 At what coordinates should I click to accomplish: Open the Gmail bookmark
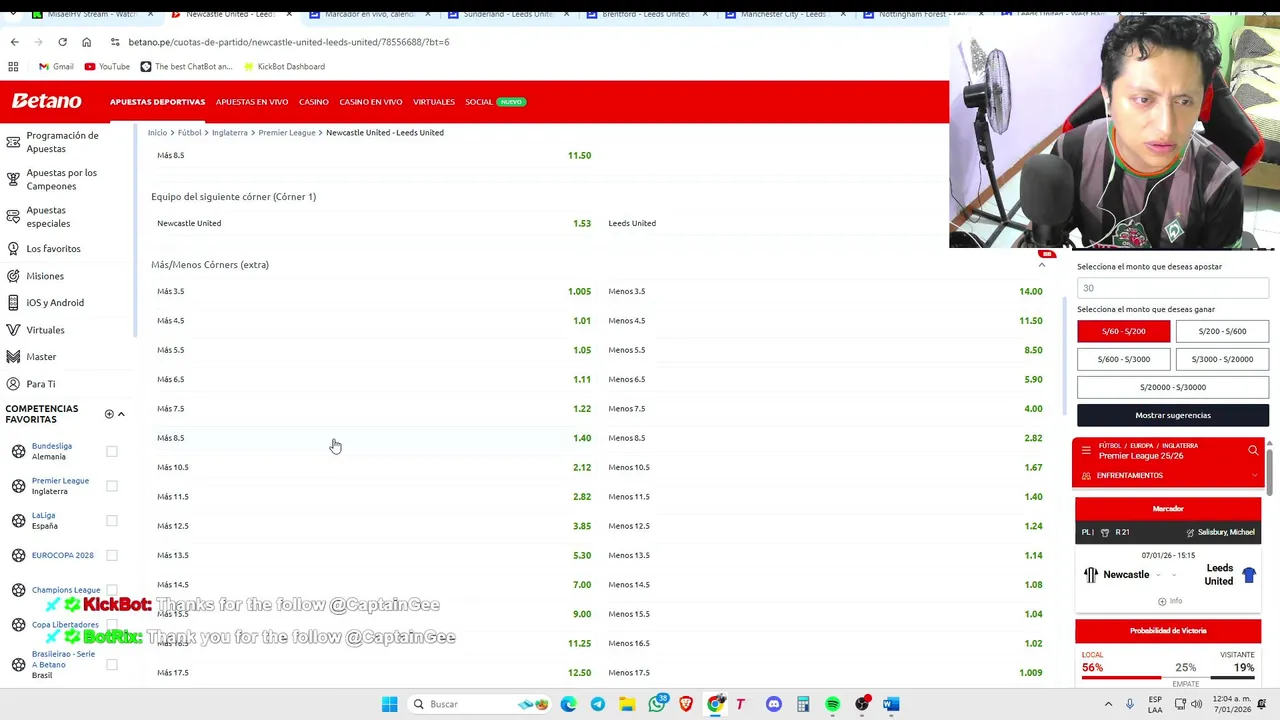point(56,66)
